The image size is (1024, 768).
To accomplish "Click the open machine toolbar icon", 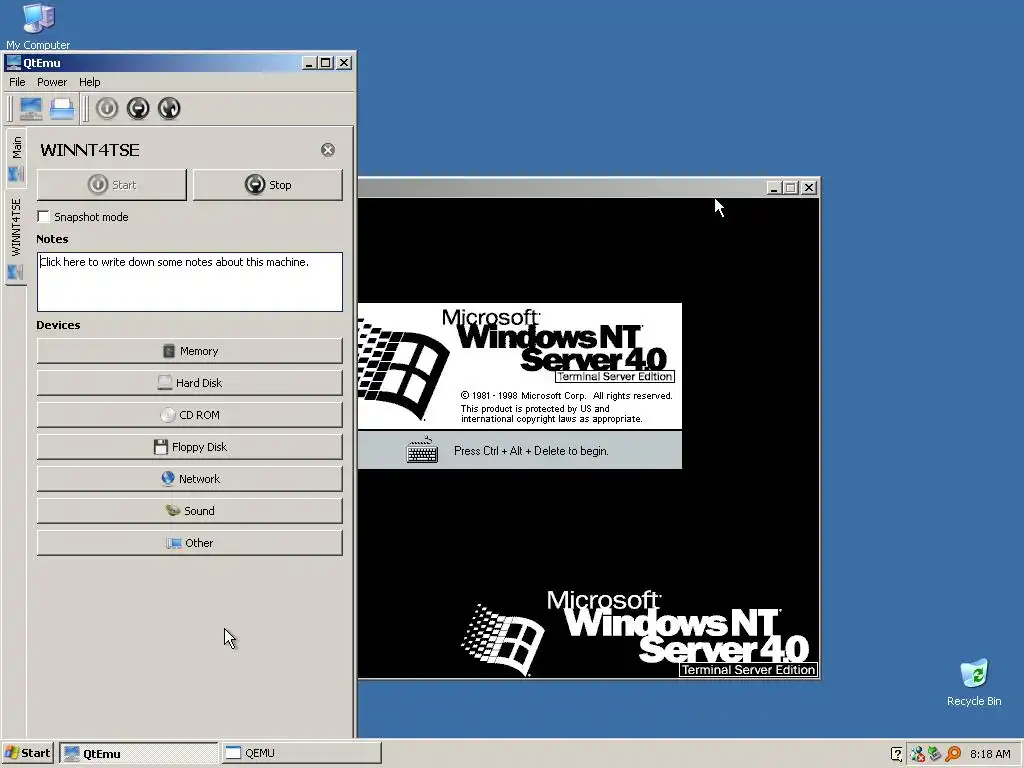I will [x=62, y=108].
